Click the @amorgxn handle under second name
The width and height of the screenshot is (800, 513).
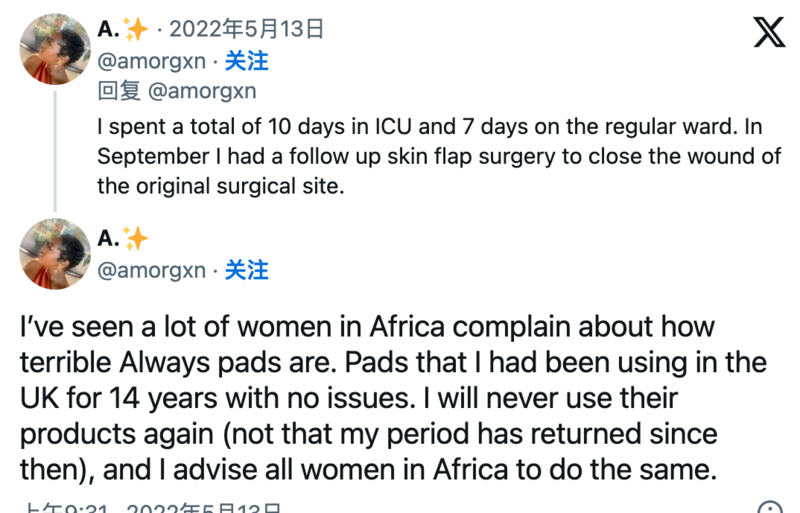(x=151, y=270)
